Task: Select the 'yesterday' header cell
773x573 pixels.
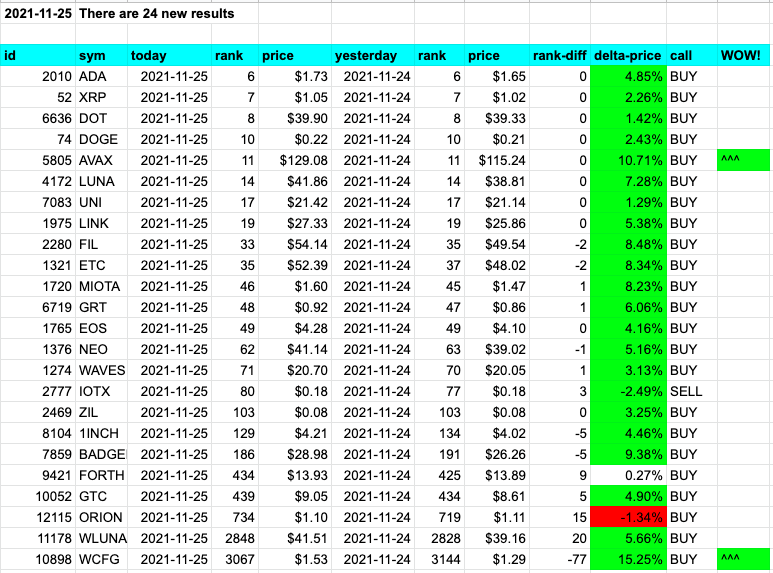Action: 373,55
